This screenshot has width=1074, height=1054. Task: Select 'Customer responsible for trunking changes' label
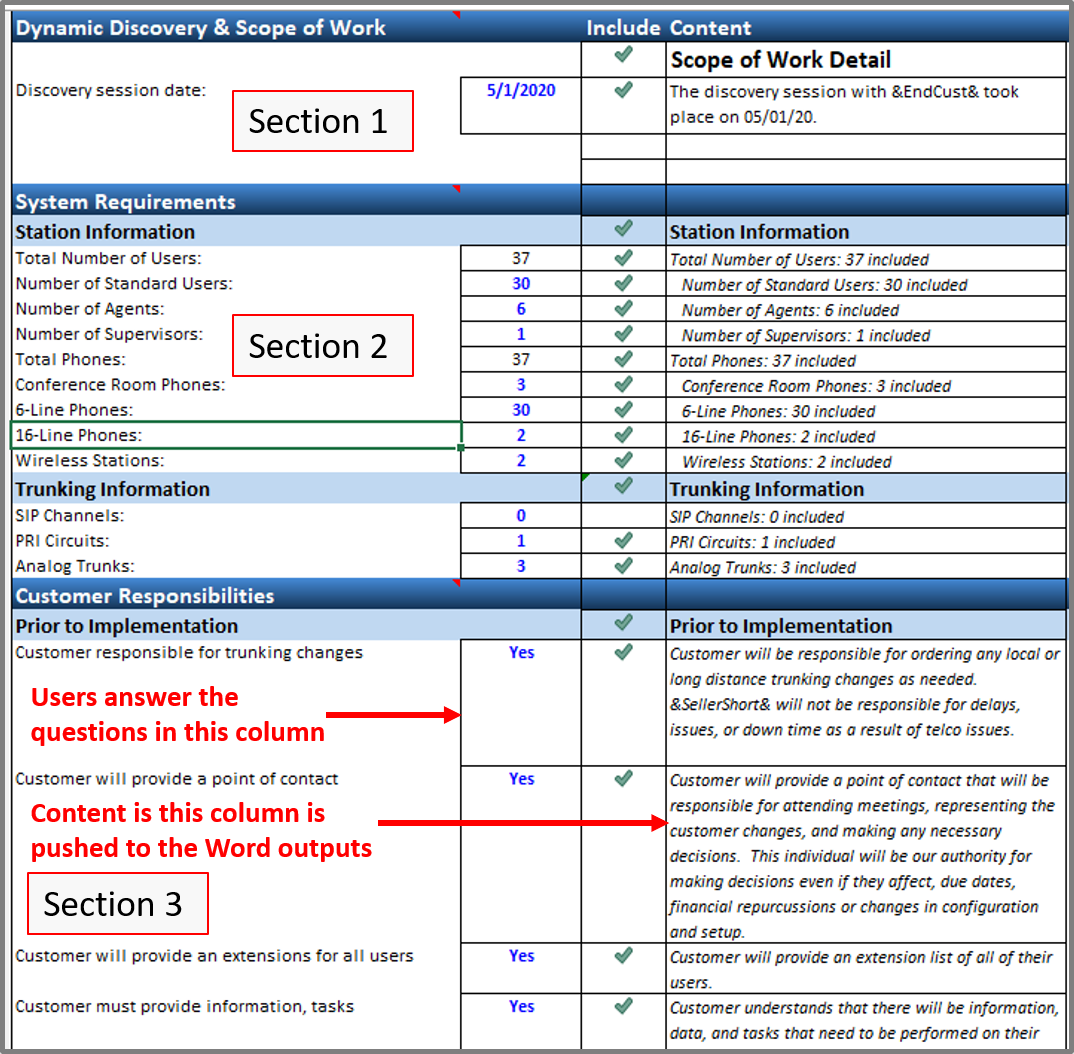coord(189,653)
